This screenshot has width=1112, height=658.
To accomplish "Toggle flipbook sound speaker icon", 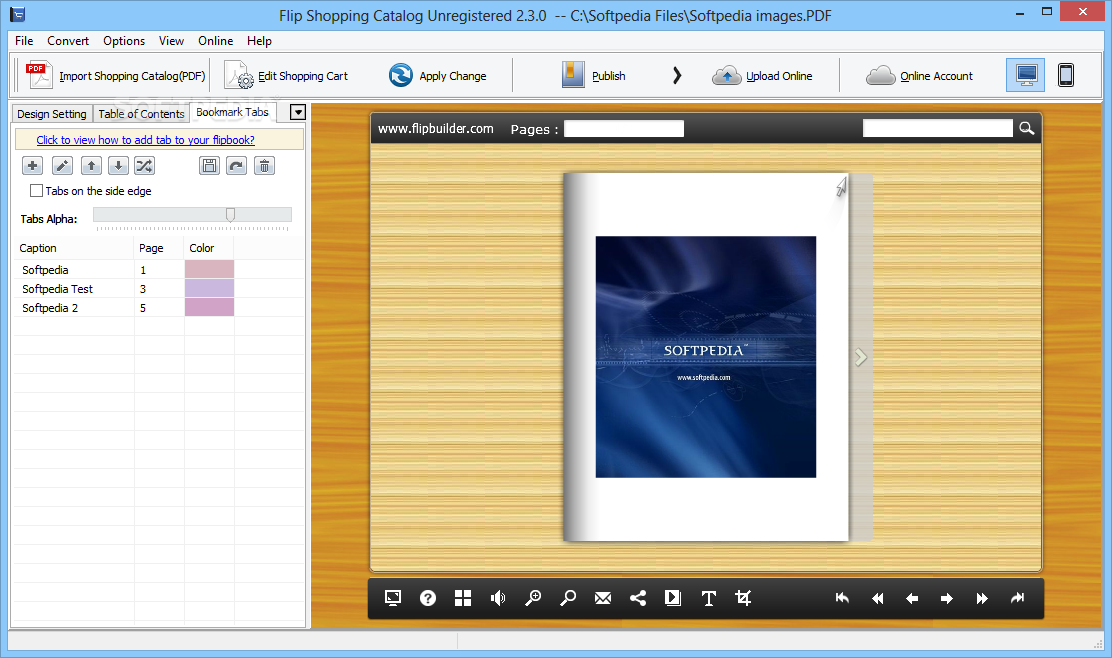I will point(498,598).
